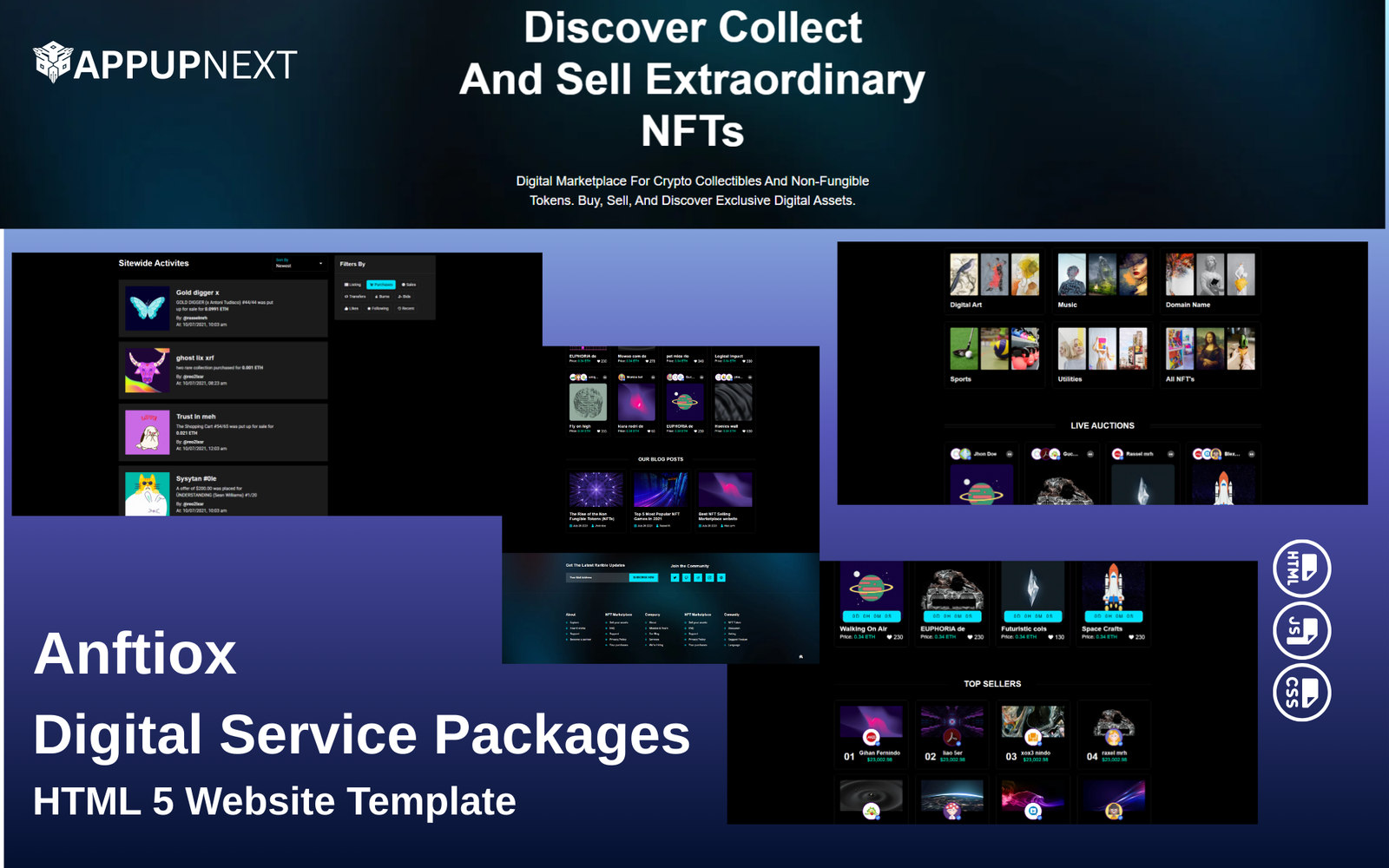Click the scroll-to-top icon in footer
The image size is (1389, 868).
pyautogui.click(x=800, y=656)
